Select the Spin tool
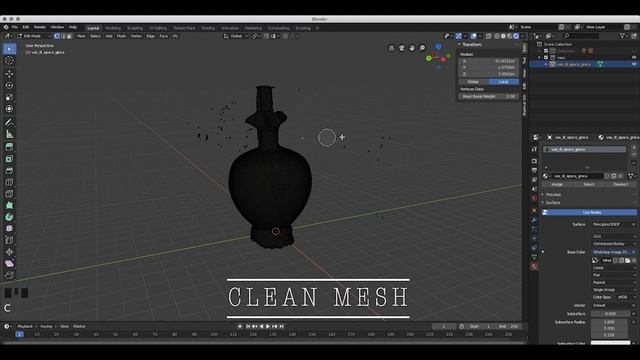The image size is (640, 360). pyautogui.click(x=9, y=217)
